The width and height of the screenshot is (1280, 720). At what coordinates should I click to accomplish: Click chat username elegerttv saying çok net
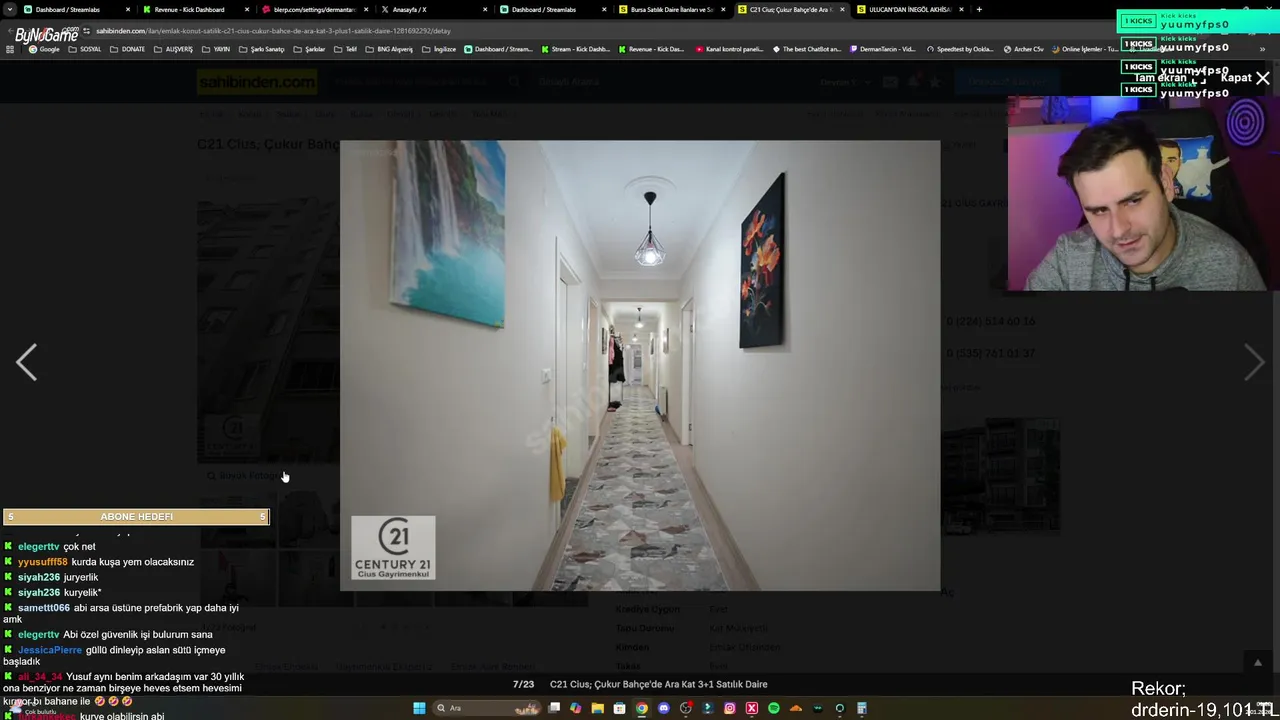pos(38,547)
